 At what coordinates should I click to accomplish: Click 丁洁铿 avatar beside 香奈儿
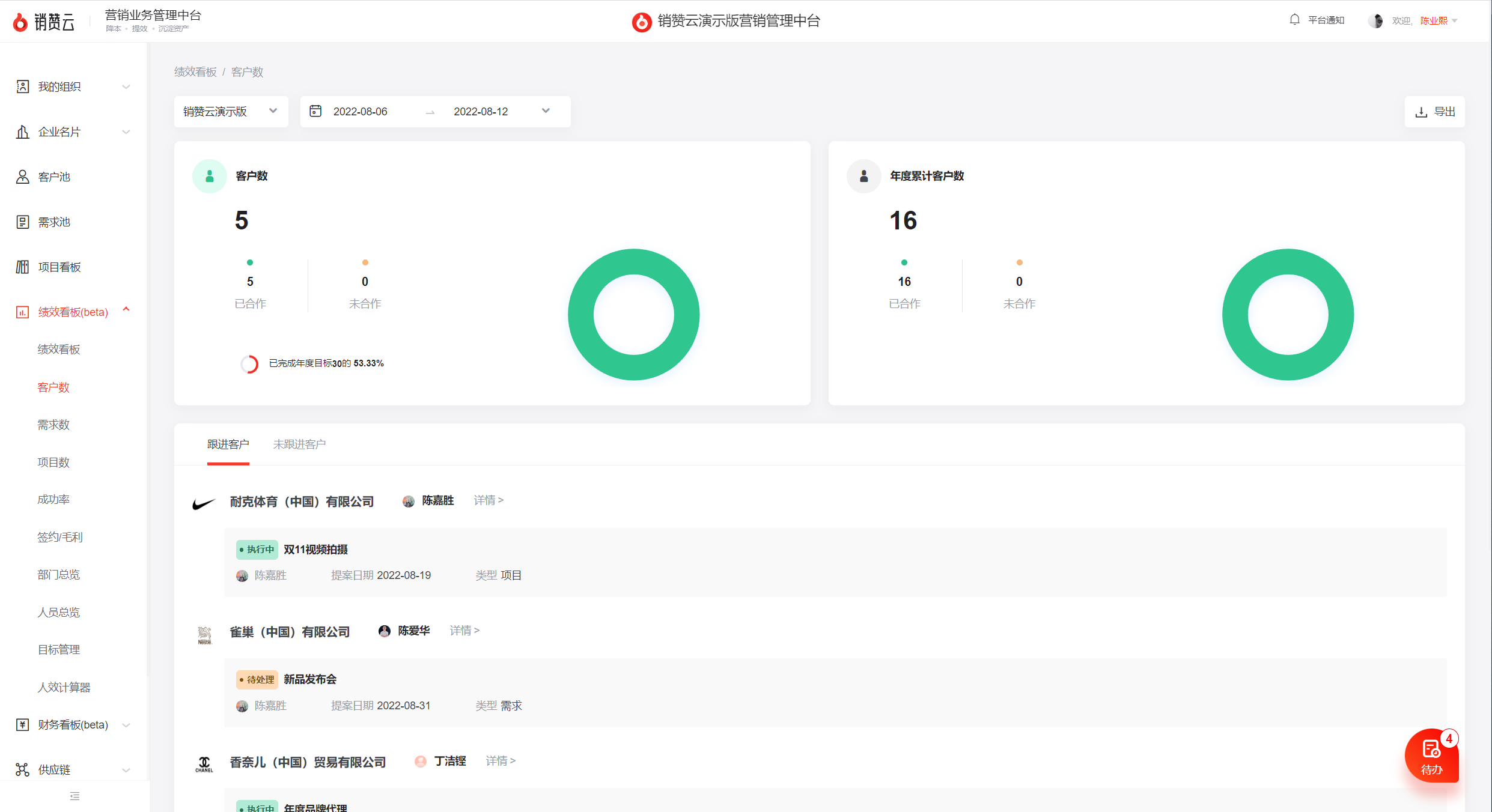[421, 761]
